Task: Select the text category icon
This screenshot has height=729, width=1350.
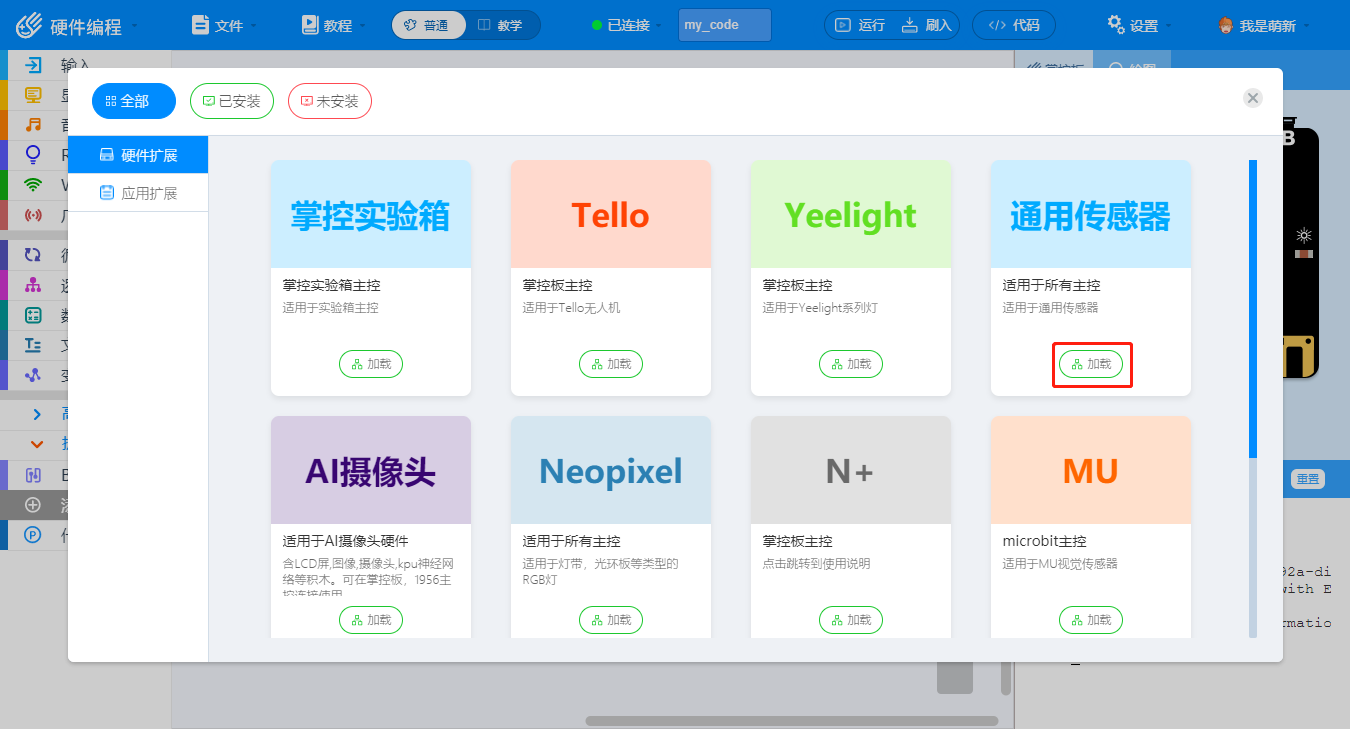Action: coord(33,345)
